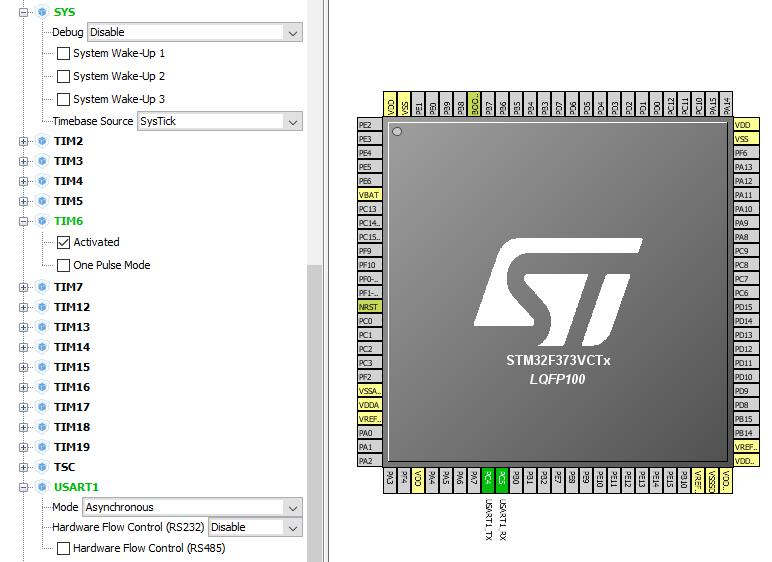
Task: Click the PA9 pin on the chip
Action: point(746,223)
